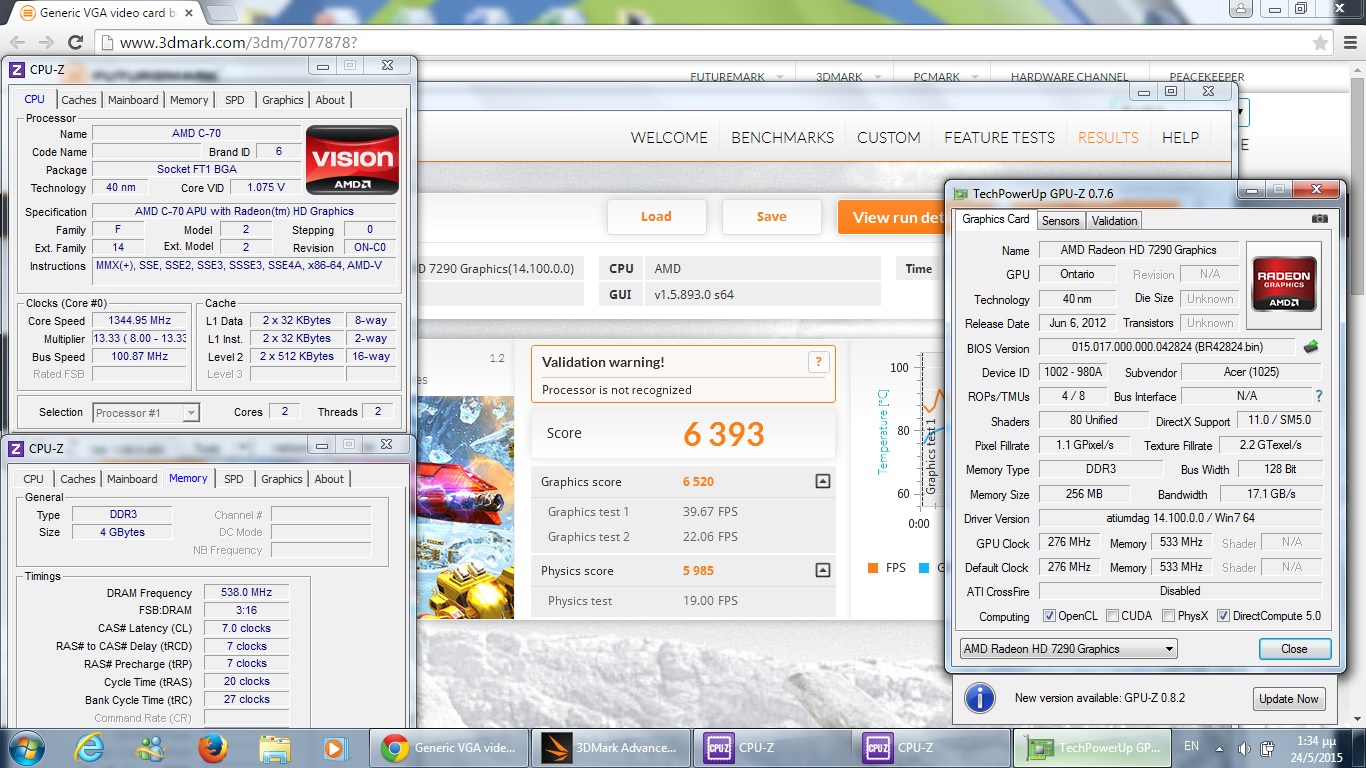Click the network tray icon

pyautogui.click(x=1266, y=748)
